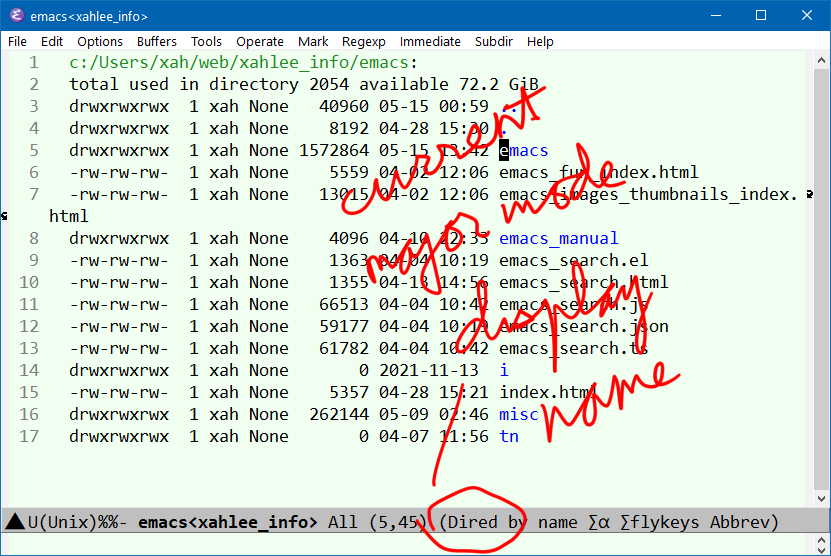Open the Help menu
Screen dimensions: 831x556
coord(540,41)
